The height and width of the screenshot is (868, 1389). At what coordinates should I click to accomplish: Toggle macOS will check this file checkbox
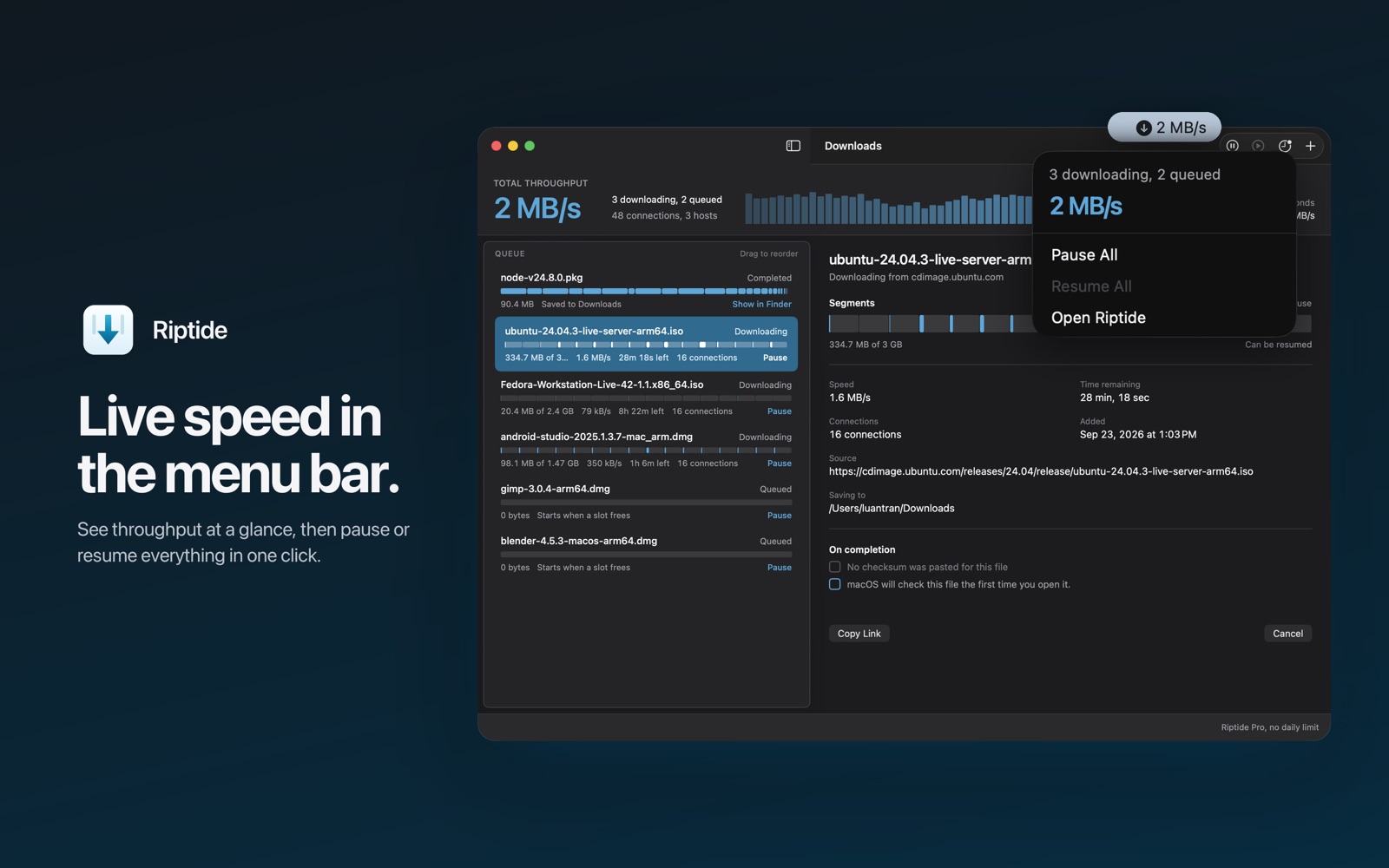835,584
